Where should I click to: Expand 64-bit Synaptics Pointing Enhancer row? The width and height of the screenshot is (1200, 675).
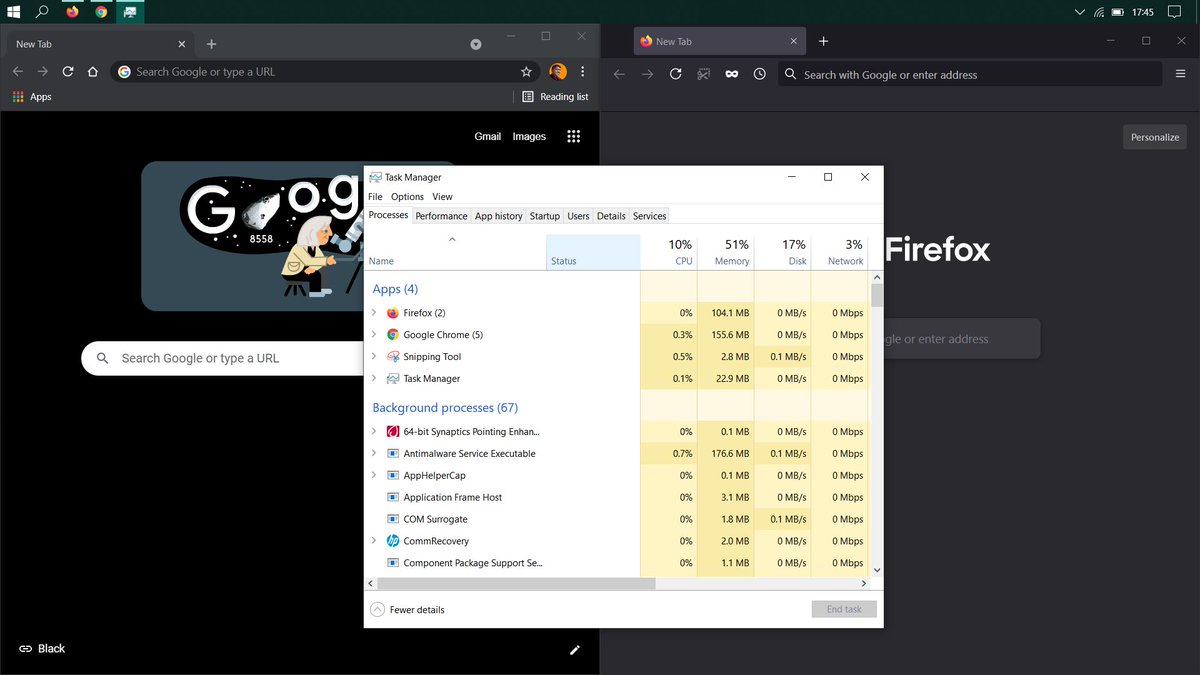374,432
